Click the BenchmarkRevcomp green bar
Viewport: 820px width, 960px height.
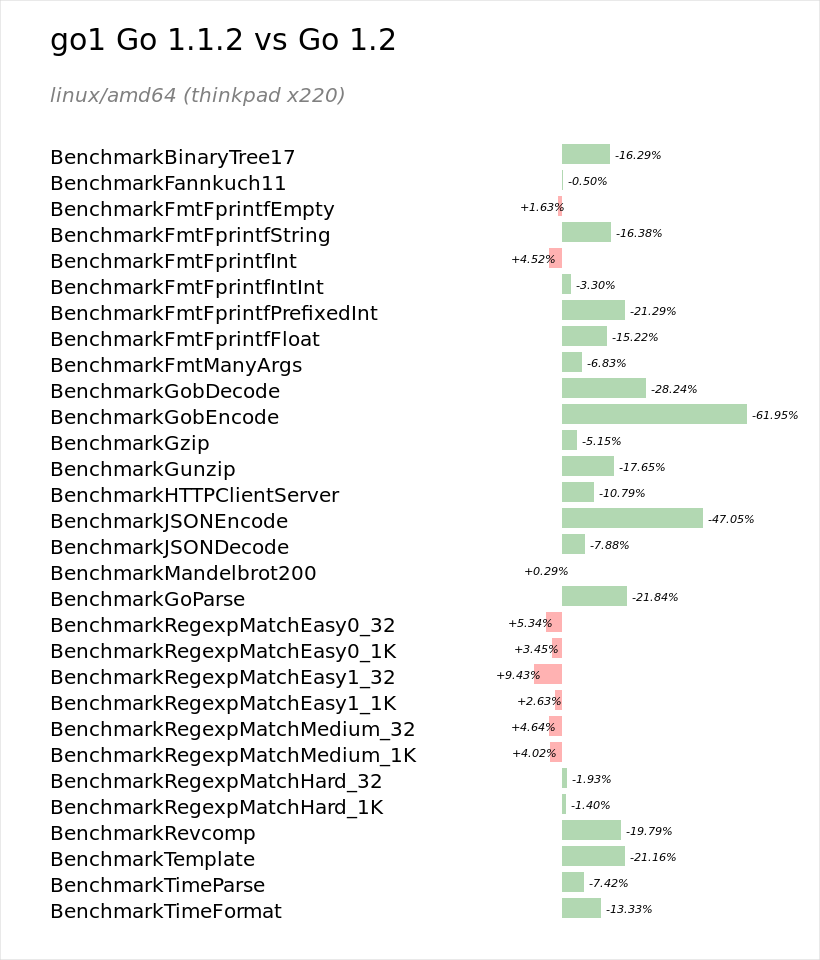[592, 830]
